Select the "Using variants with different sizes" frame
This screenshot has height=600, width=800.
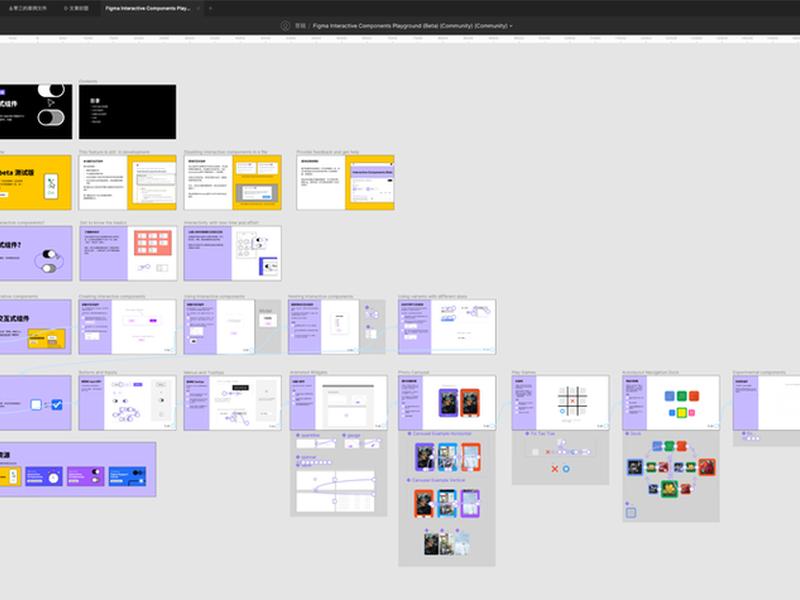(x=447, y=327)
